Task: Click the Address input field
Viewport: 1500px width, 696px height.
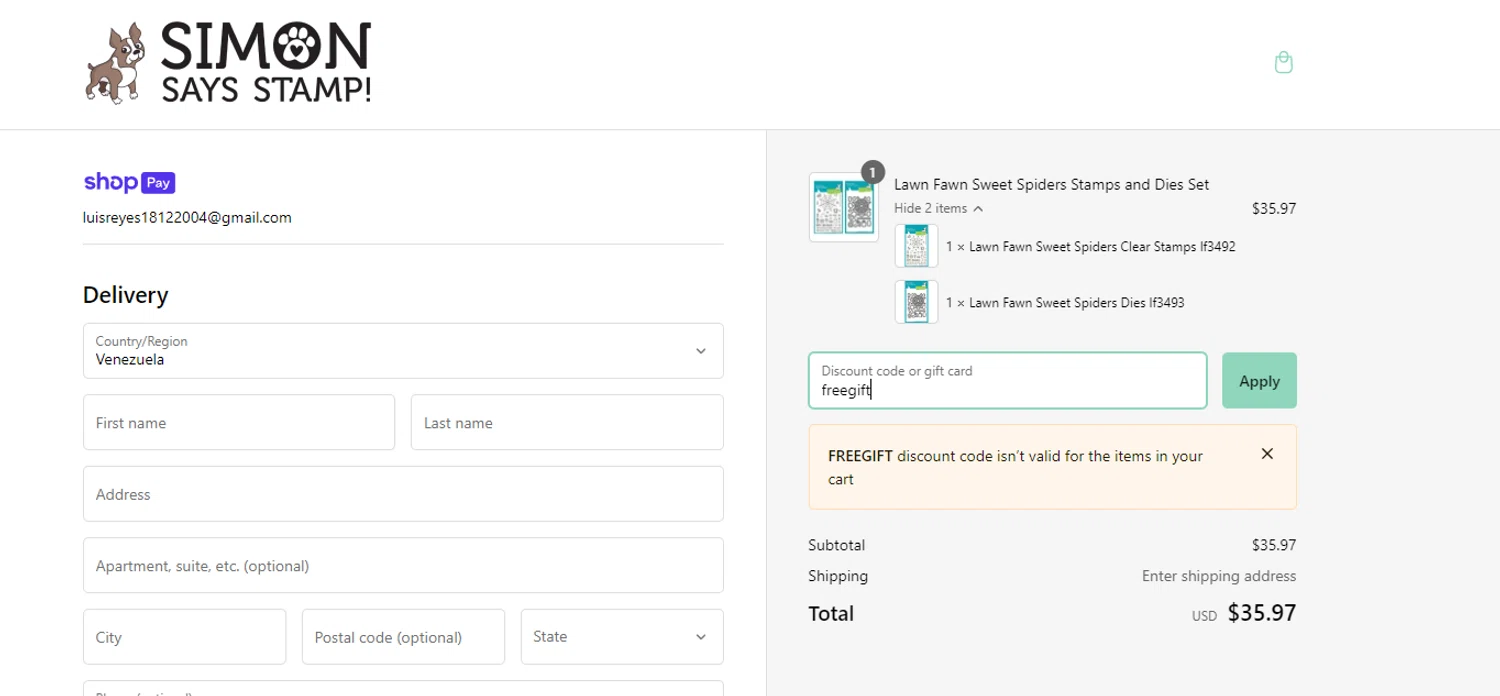Action: pyautogui.click(x=403, y=494)
